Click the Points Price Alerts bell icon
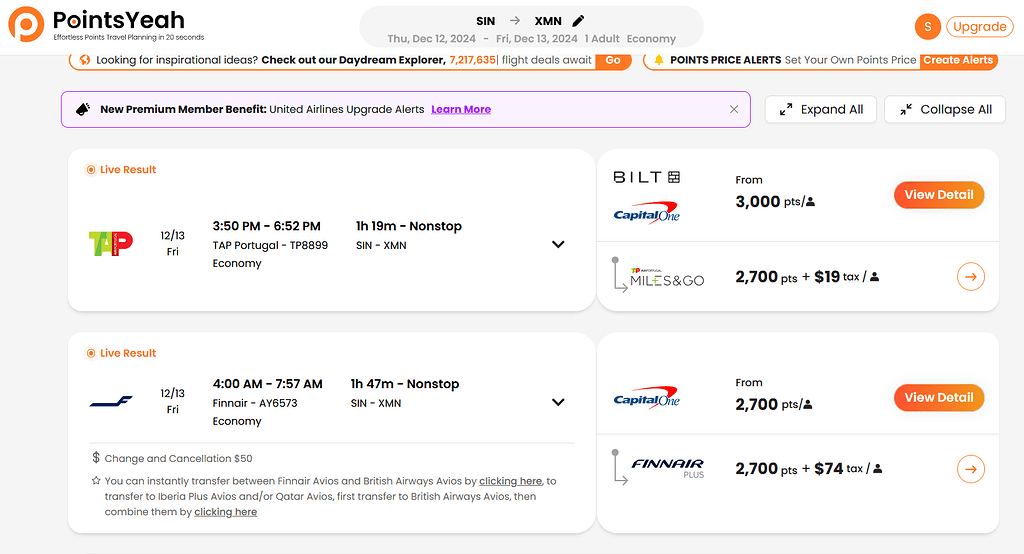The height and width of the screenshot is (554, 1024). click(x=658, y=60)
